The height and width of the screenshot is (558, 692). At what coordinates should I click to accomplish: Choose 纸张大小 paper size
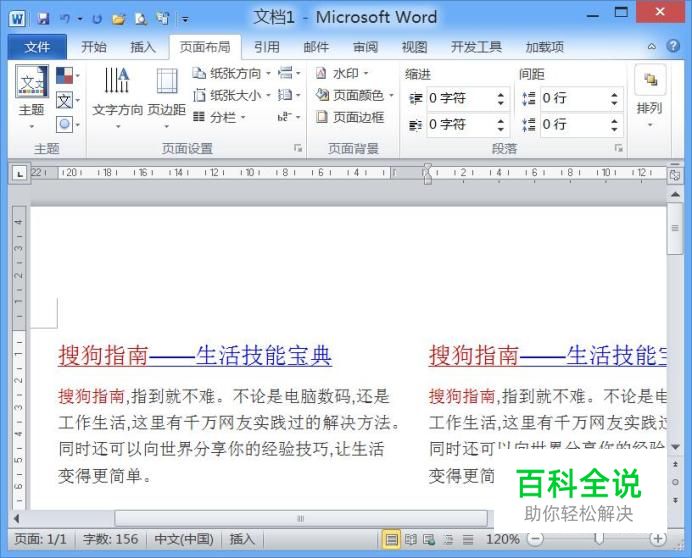click(231, 95)
